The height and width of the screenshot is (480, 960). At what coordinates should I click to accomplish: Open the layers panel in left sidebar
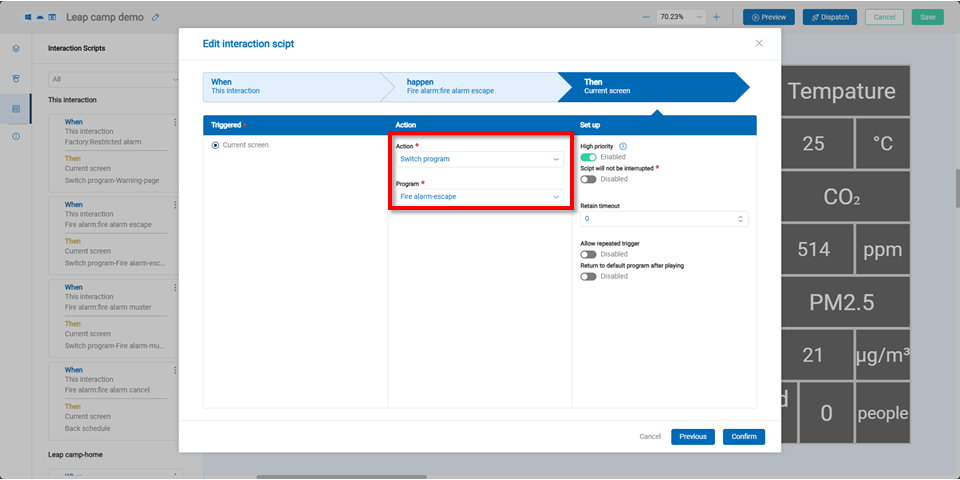[x=16, y=48]
